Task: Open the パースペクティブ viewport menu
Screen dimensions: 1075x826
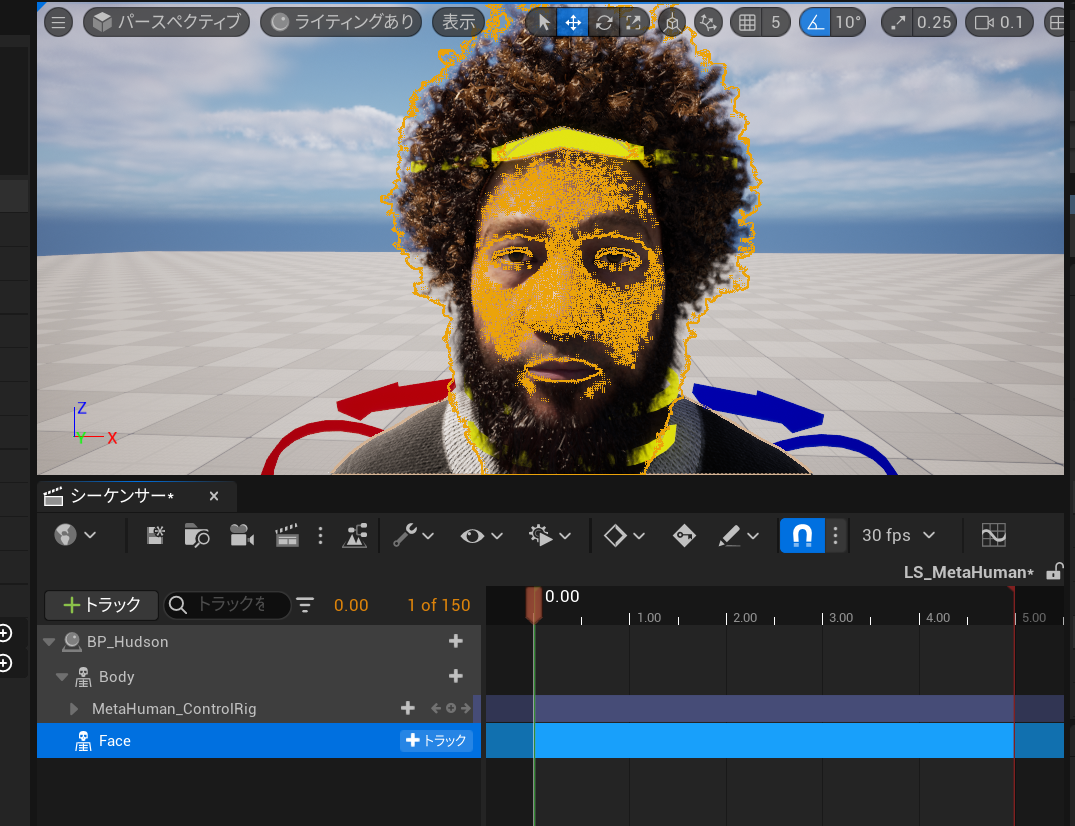Action: coord(167,22)
